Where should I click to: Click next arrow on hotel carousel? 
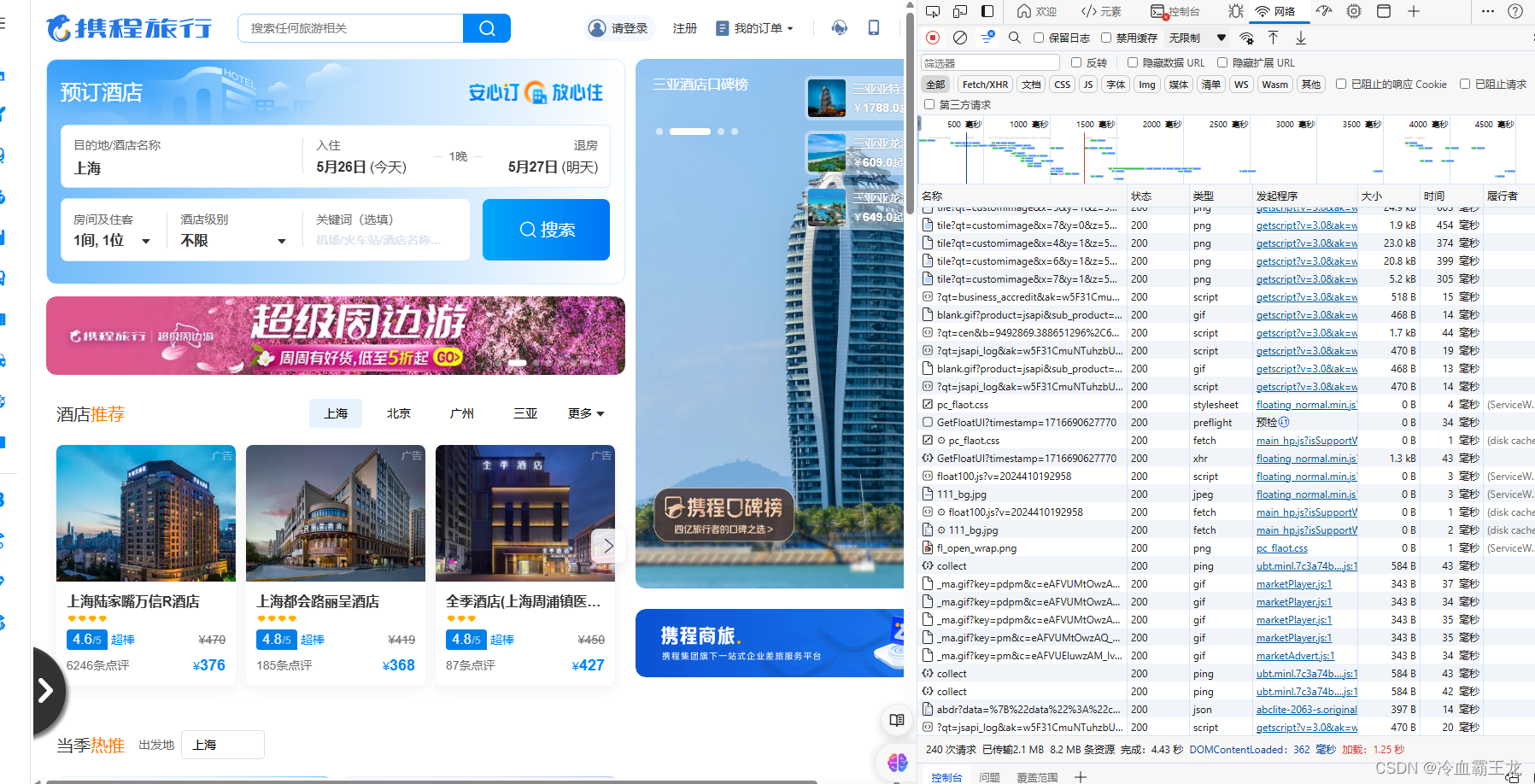coord(608,546)
